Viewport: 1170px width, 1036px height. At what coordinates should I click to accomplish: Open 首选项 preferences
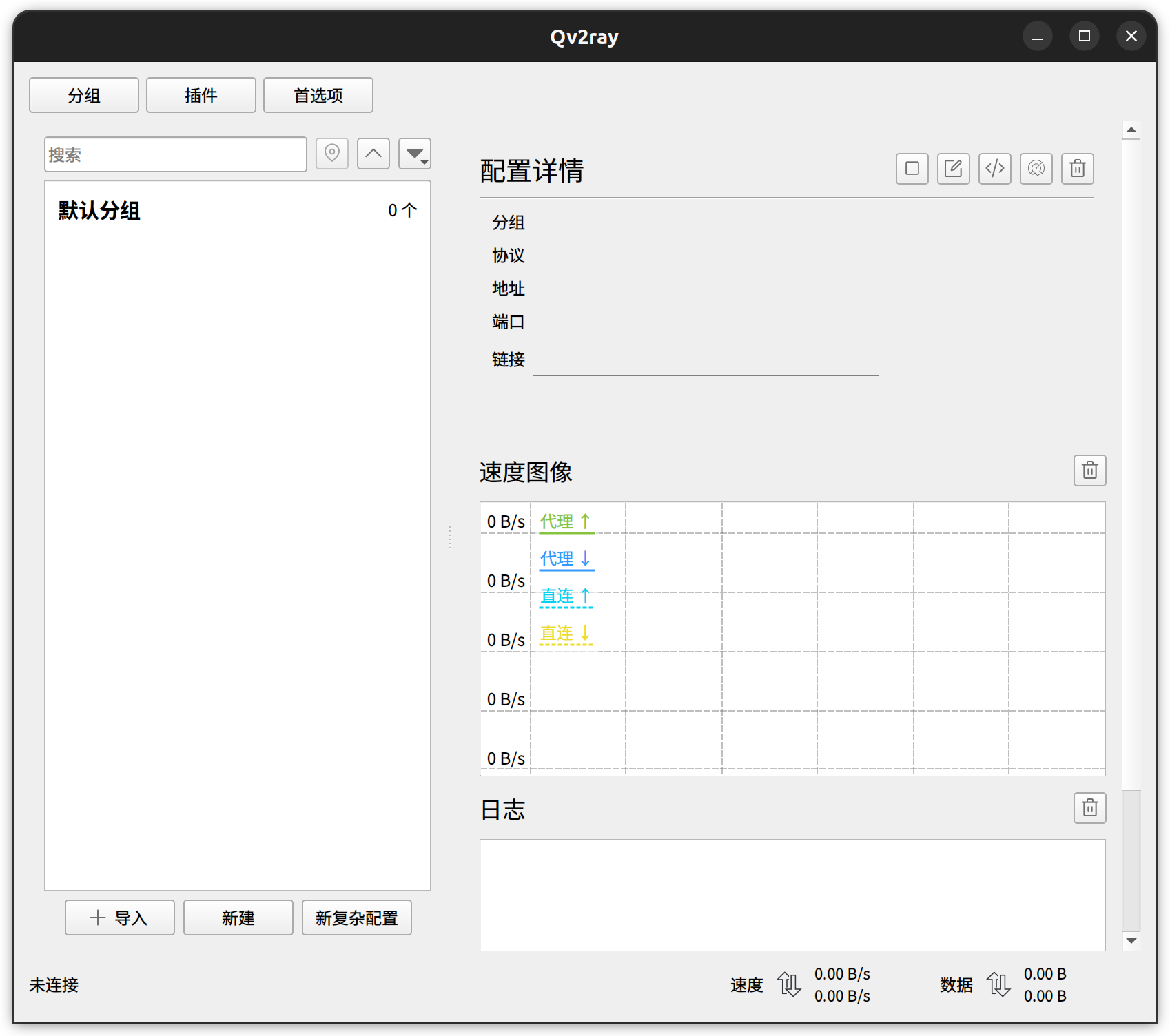point(318,95)
